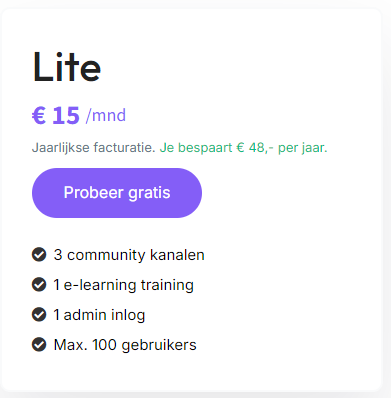Image resolution: width=391 pixels, height=398 pixels.
Task: Click the checkmark icon next to Max. 100 gebruikers
Action: coord(39,345)
